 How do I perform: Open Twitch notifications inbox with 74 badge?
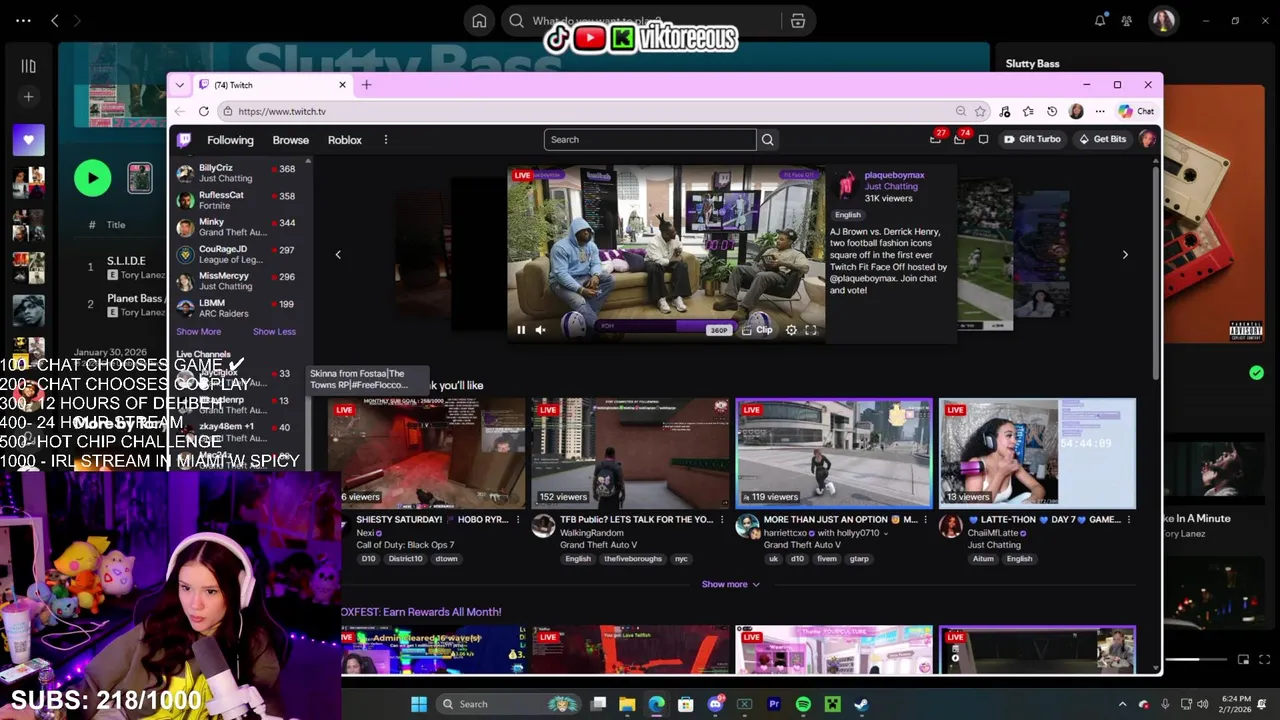coord(960,139)
